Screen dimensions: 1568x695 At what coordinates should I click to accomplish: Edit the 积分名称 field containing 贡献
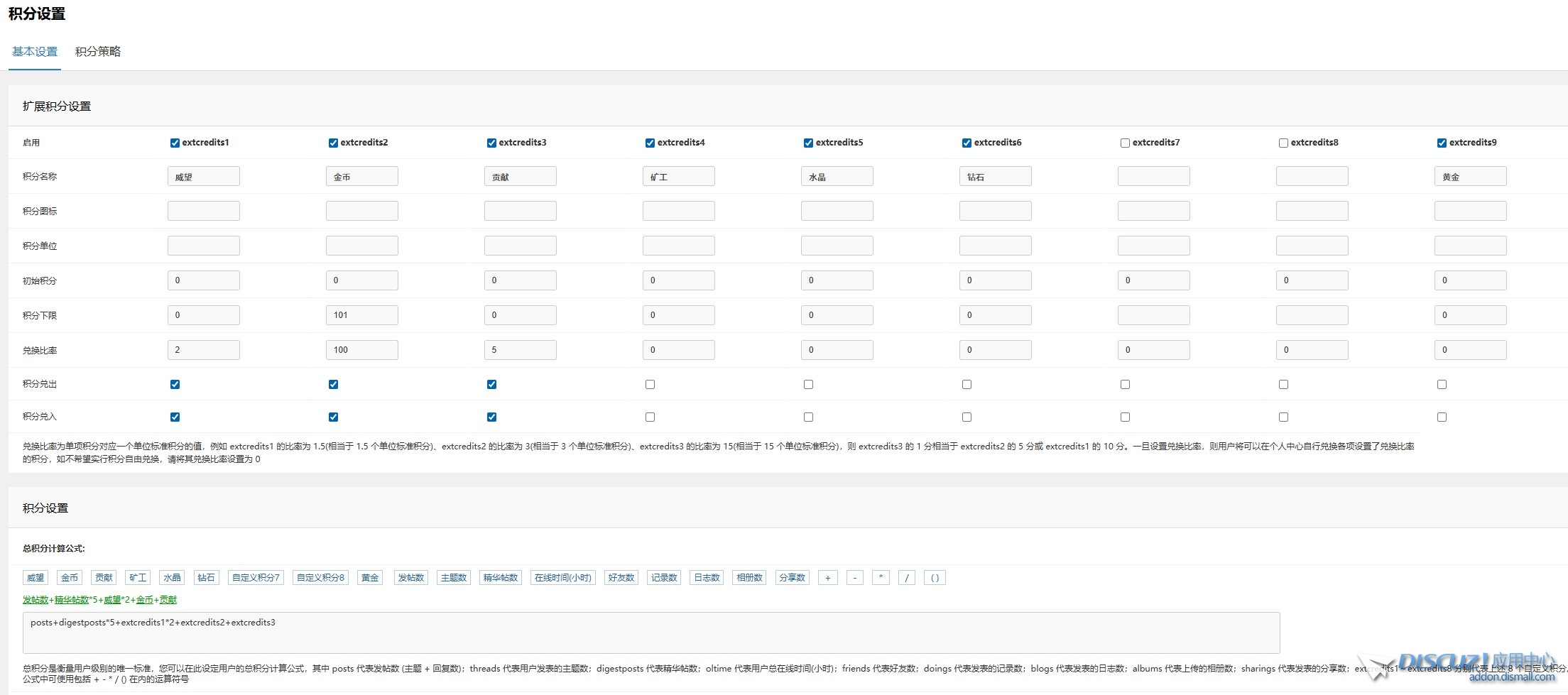pos(521,176)
